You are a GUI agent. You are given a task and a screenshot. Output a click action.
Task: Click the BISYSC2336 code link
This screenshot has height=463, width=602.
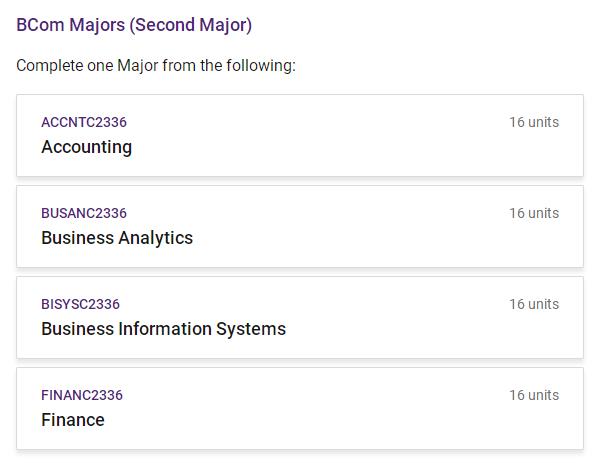tap(80, 304)
